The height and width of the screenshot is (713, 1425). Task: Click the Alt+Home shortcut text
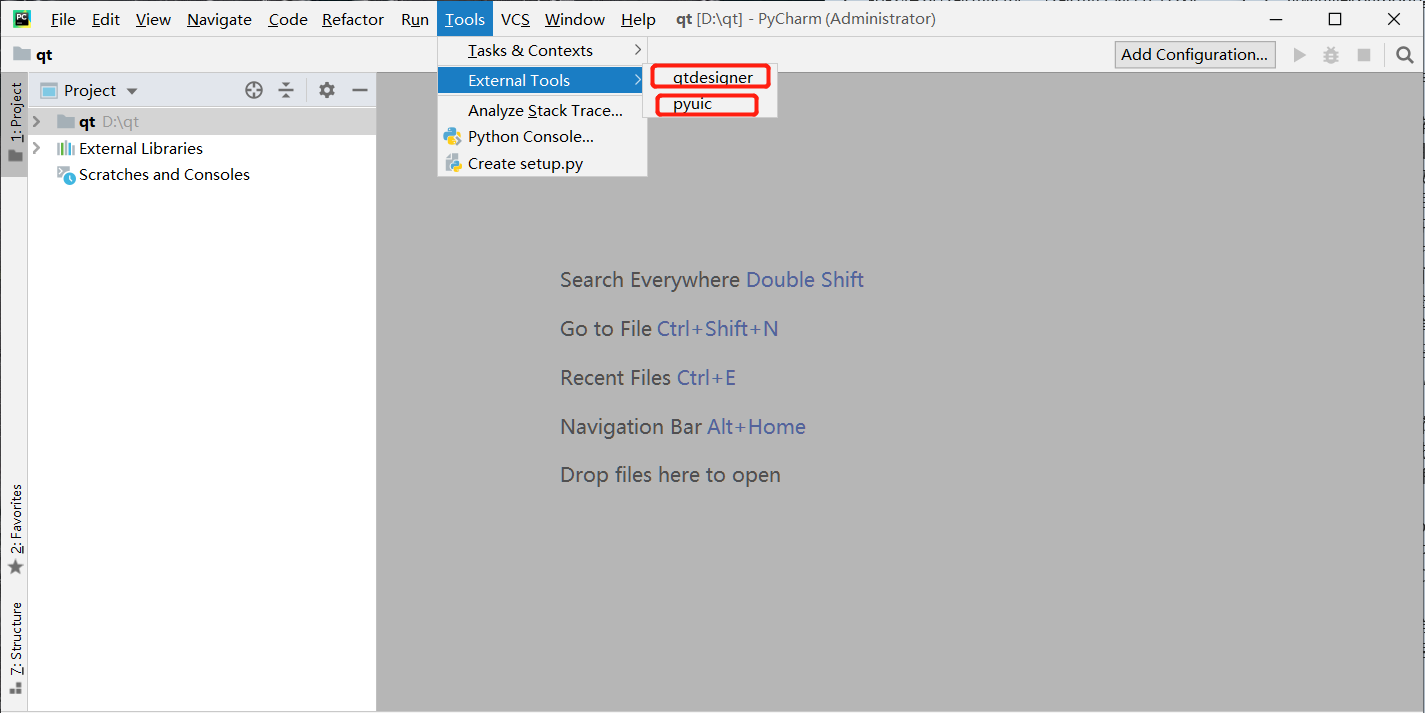756,426
